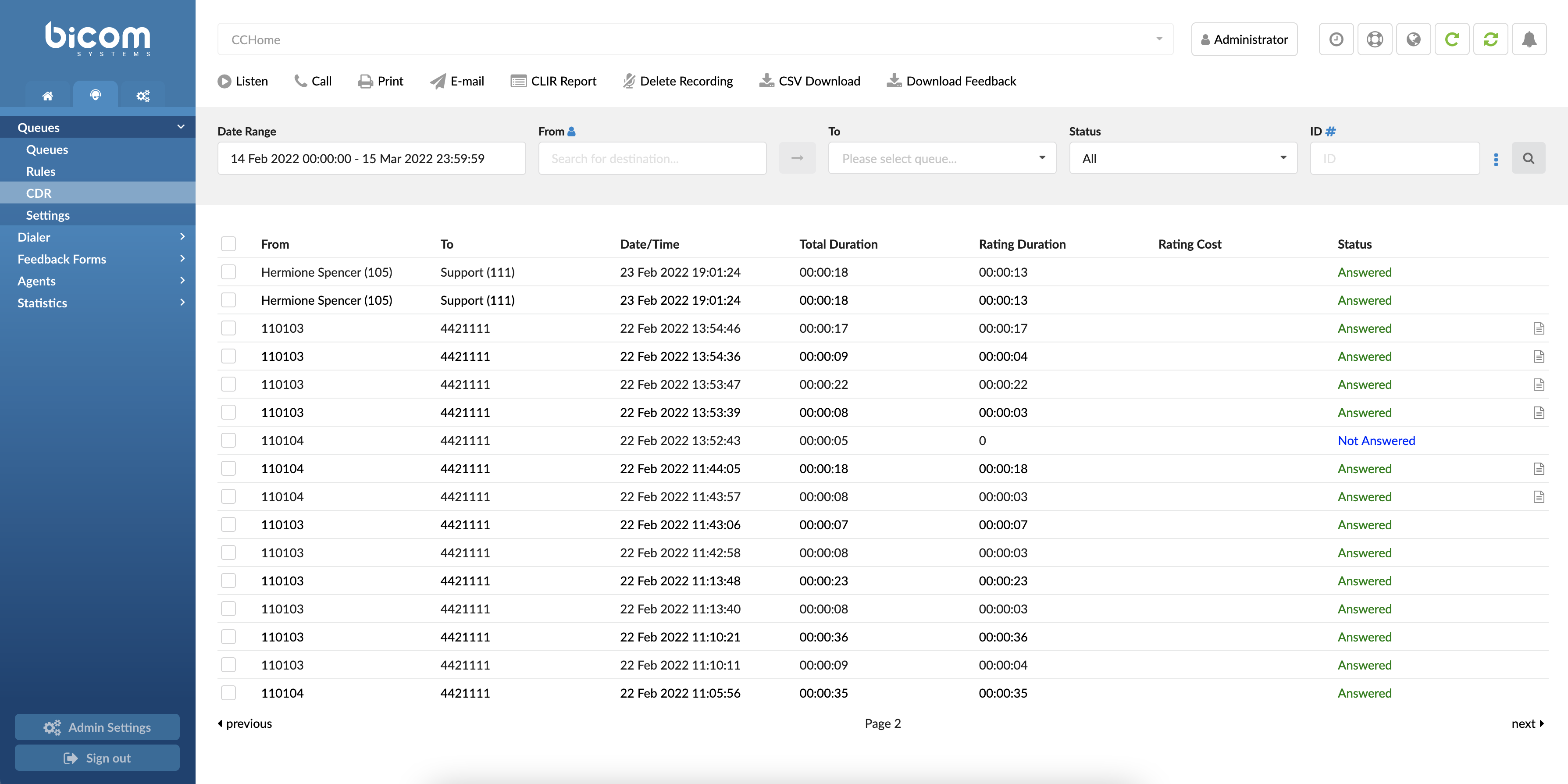Check the row dated 22 Feb 2022 11:05:56
This screenshot has height=784, width=1568.
(228, 693)
